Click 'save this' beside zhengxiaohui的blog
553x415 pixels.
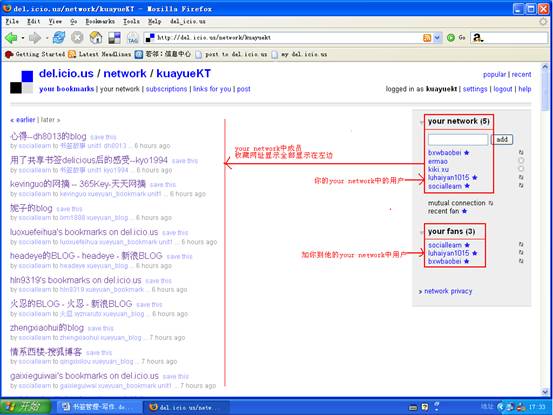(x=101, y=328)
